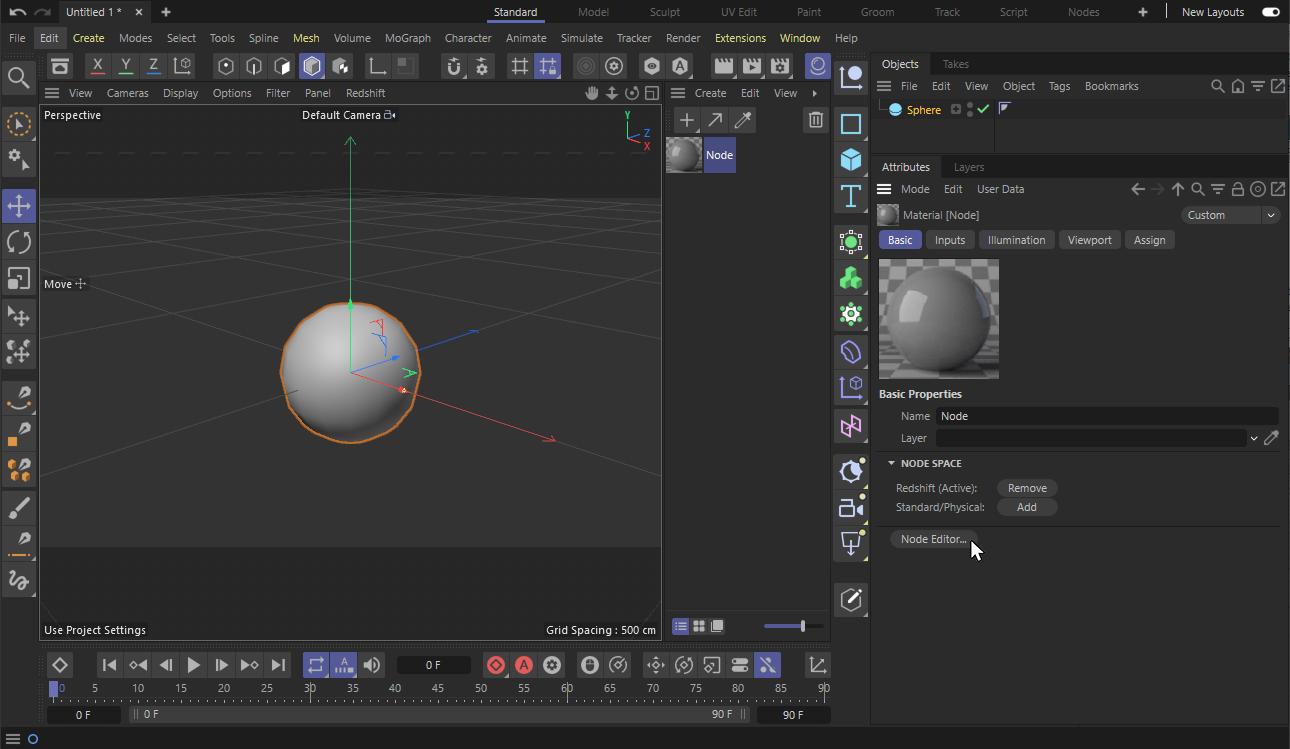Click the material Name input field
This screenshot has width=1290, height=749.
[x=1107, y=416]
